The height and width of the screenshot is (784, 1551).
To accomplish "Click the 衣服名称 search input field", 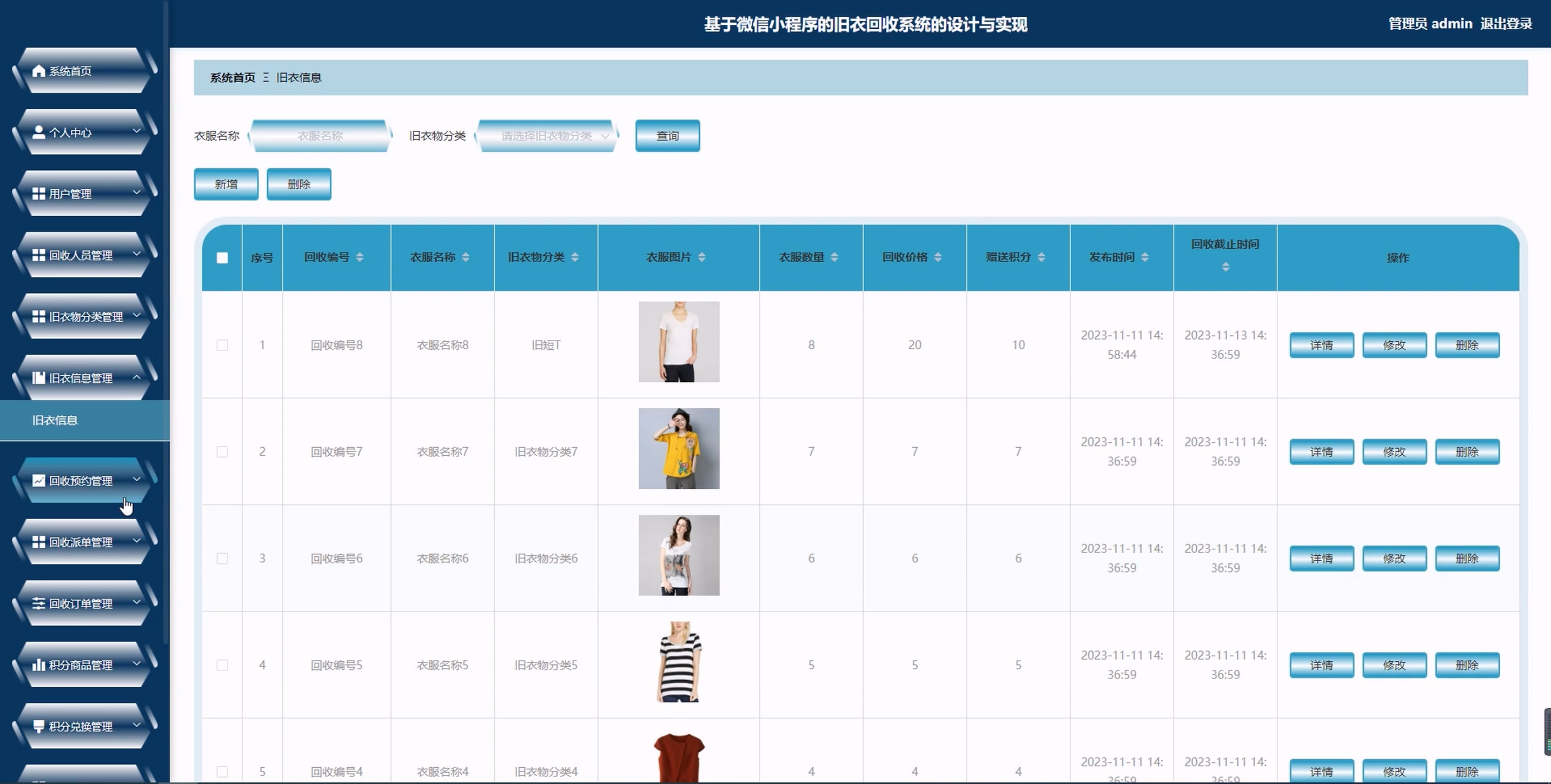I will pyautogui.click(x=320, y=136).
